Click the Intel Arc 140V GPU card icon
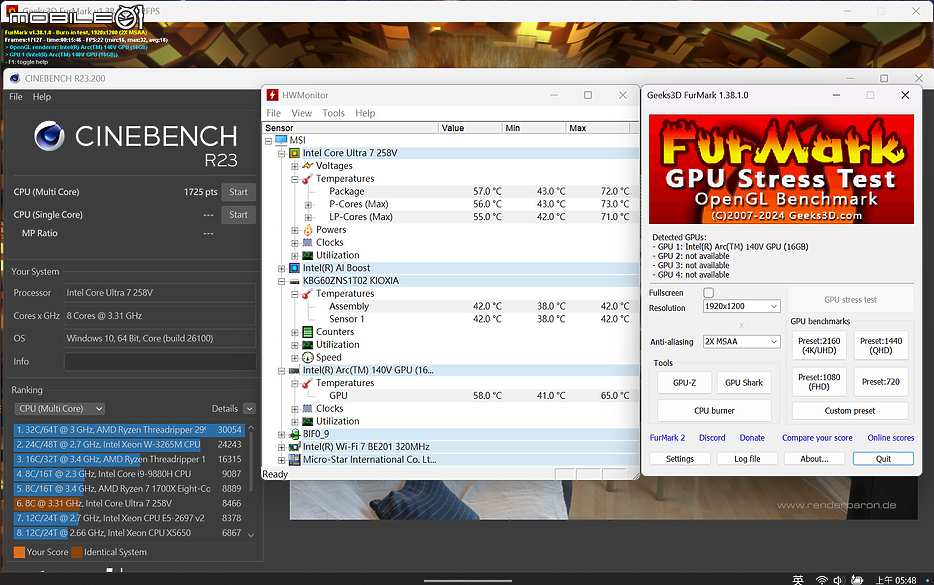 [294, 371]
